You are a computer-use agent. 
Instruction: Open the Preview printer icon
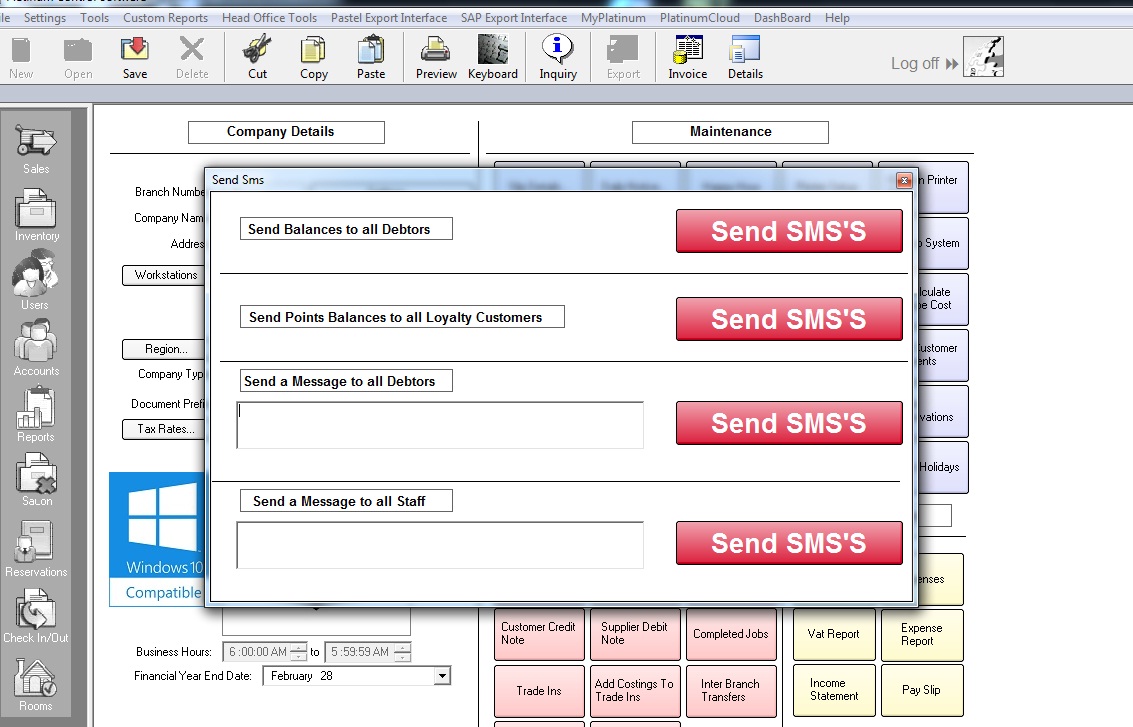pos(436,58)
